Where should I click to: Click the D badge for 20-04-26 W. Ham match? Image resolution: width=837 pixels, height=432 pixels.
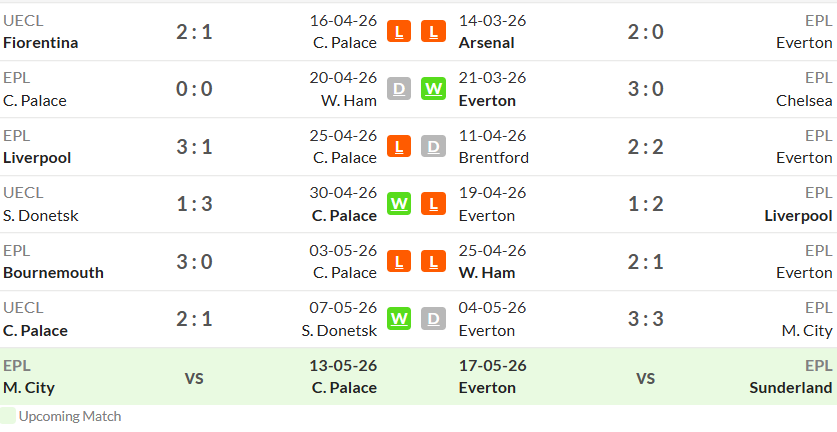399,89
